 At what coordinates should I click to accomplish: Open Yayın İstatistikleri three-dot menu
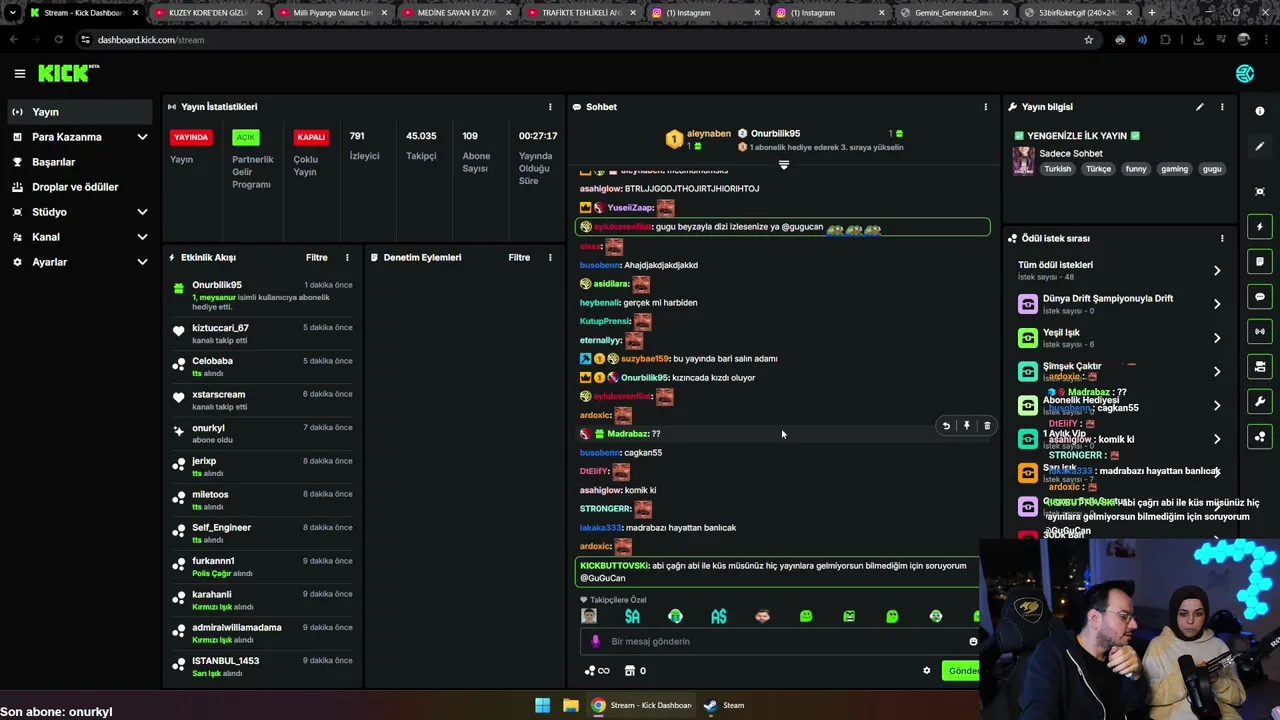(x=550, y=107)
